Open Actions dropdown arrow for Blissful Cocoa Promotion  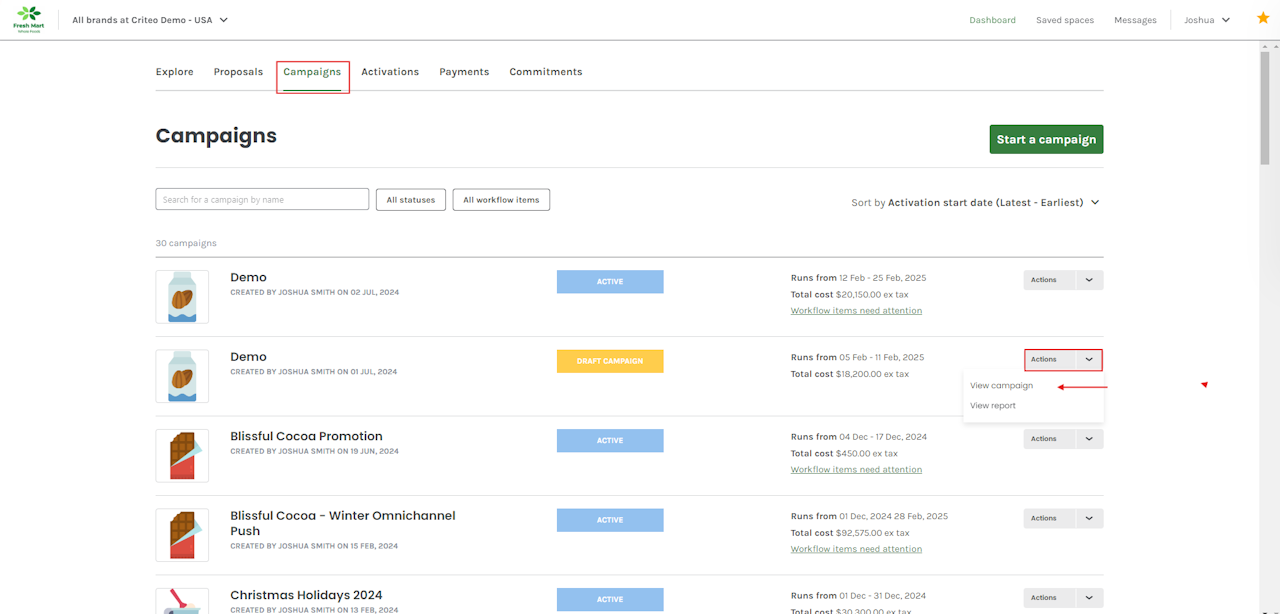pyautogui.click(x=1089, y=439)
